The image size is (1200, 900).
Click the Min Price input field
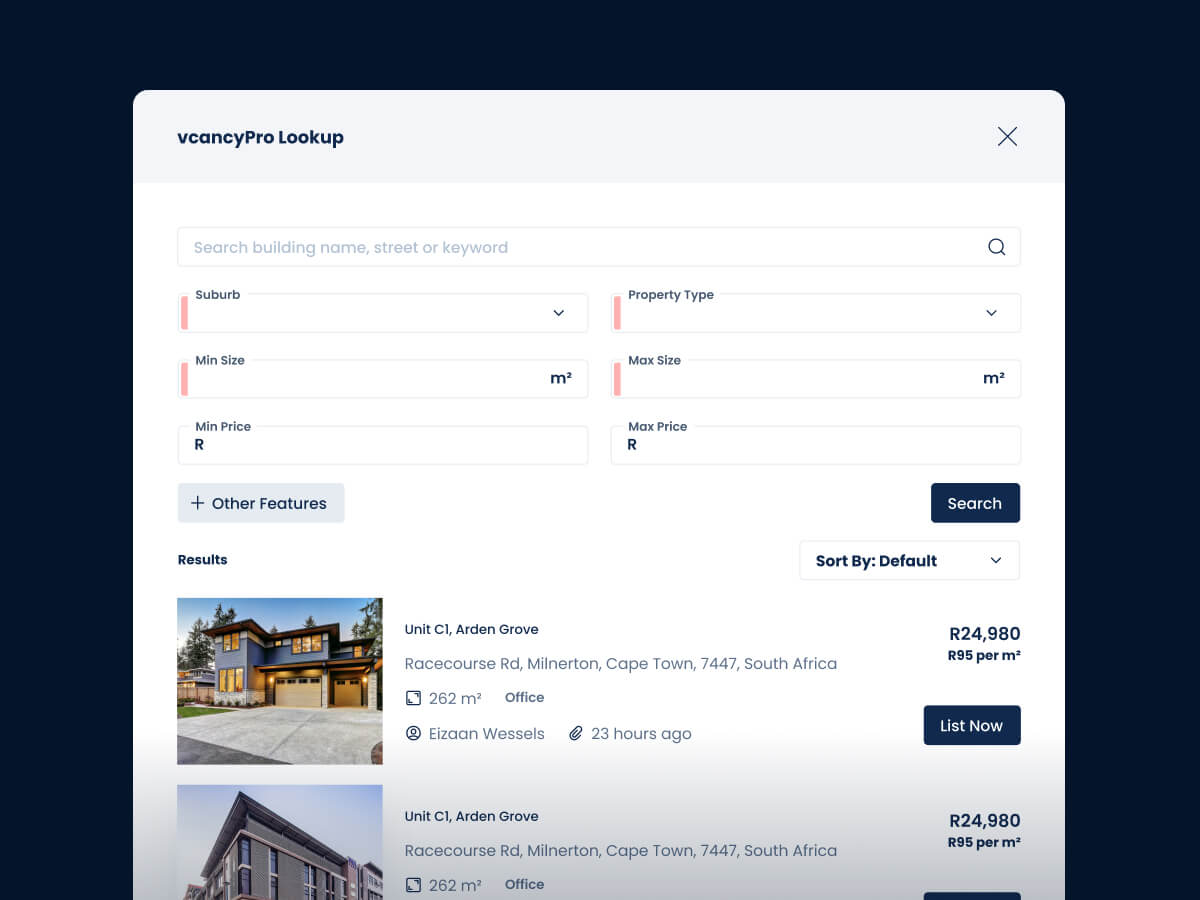(x=383, y=445)
